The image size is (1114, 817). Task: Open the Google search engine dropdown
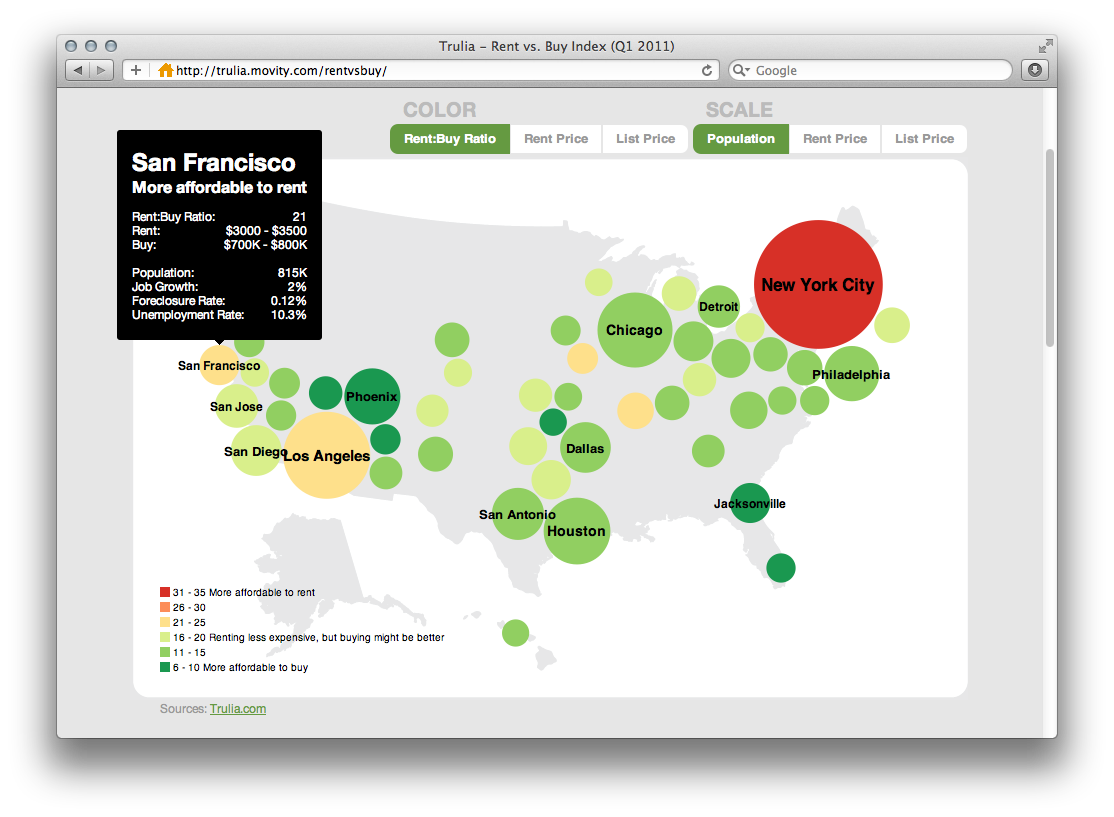pyautogui.click(x=745, y=70)
